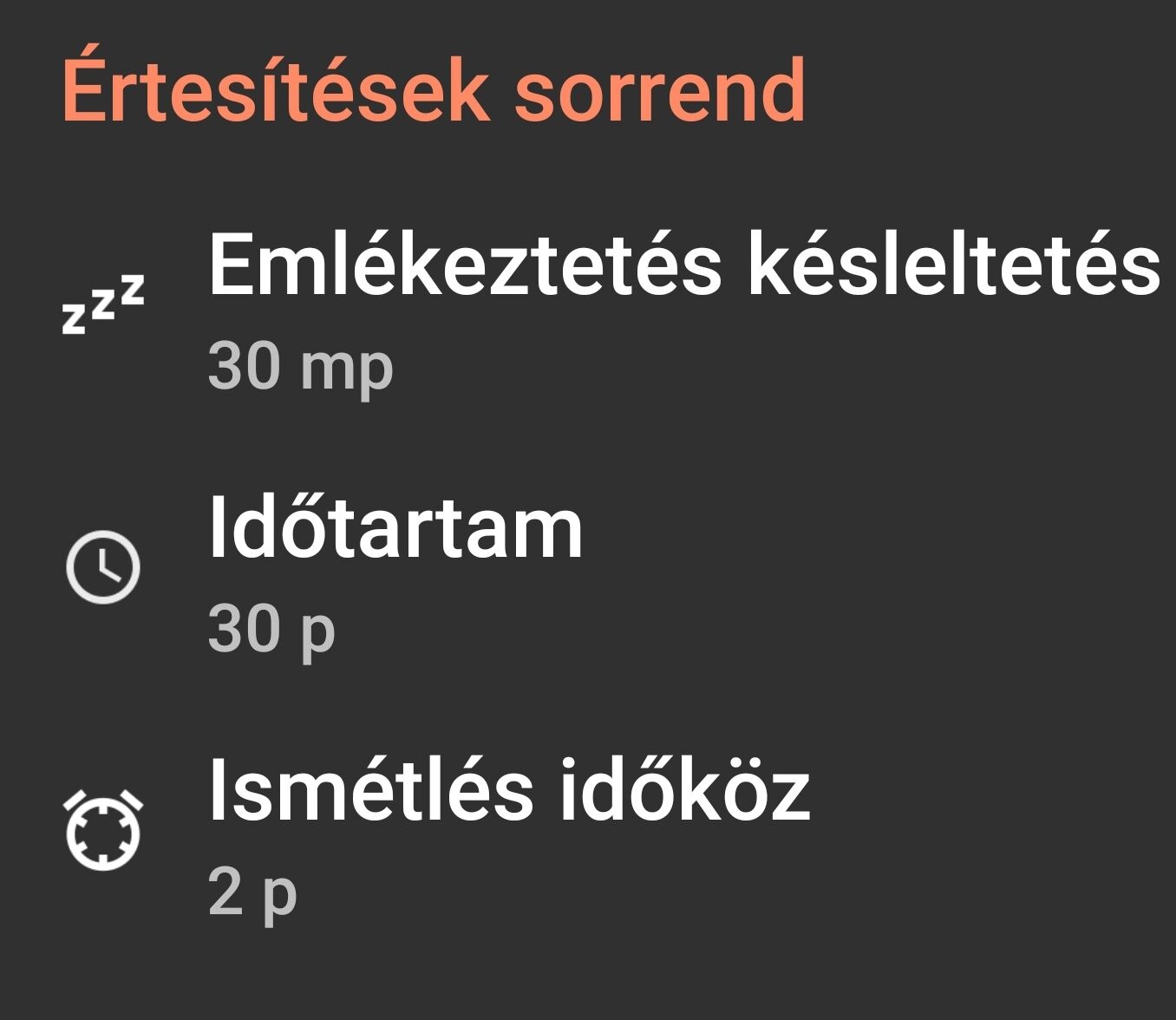Change the 2 p repeat interval value

click(252, 892)
